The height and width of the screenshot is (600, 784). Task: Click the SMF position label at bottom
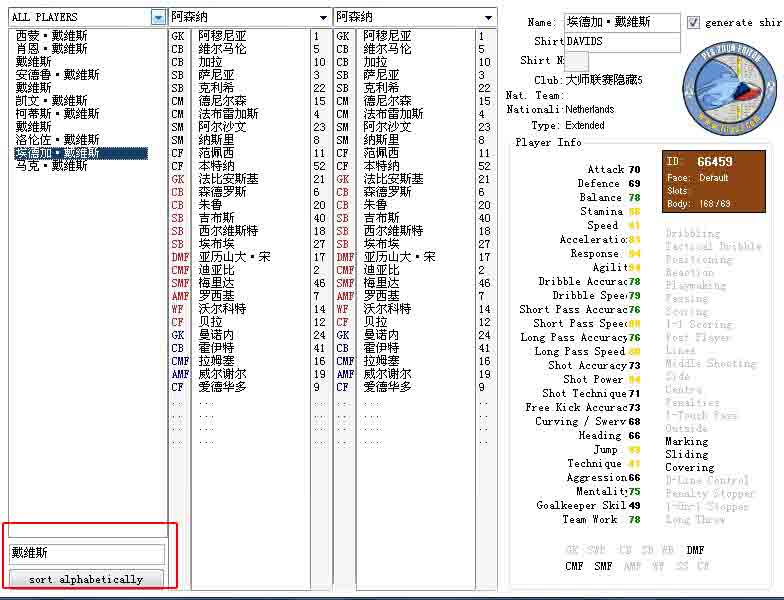click(603, 566)
